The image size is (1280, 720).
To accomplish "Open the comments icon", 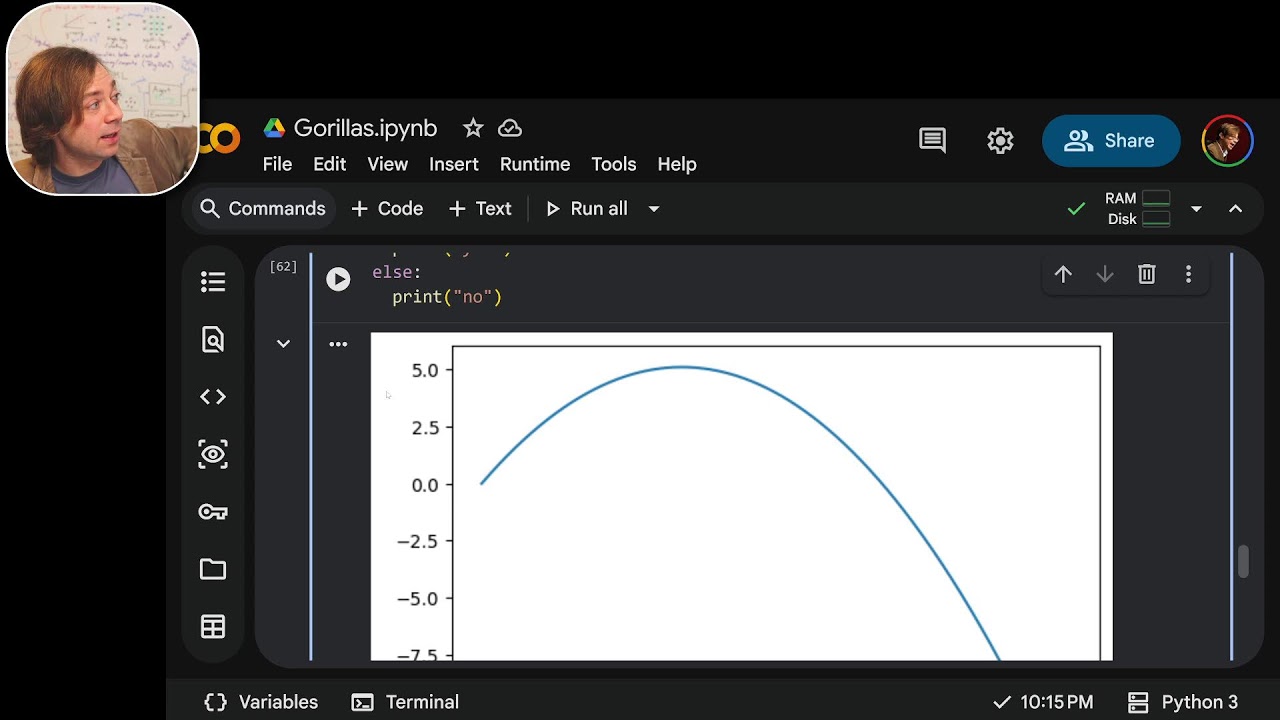I will point(932,141).
